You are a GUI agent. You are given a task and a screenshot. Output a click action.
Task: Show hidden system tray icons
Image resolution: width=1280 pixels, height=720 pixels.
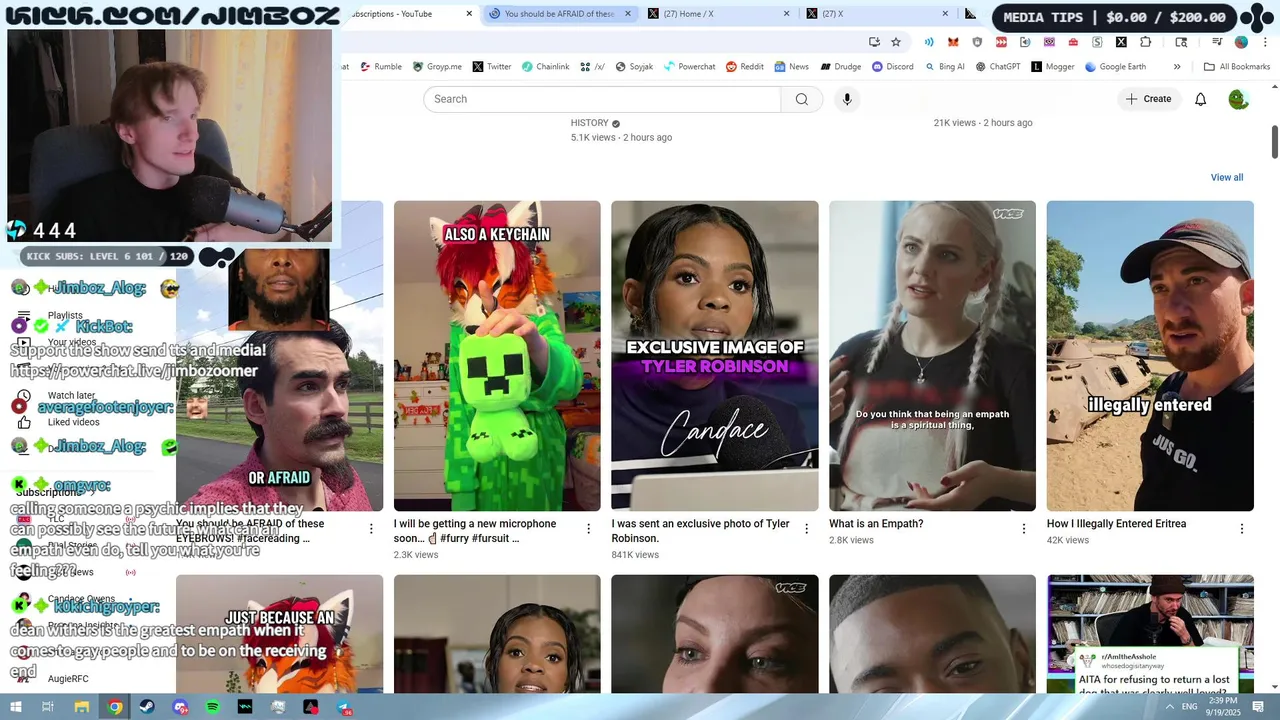pyautogui.click(x=1170, y=707)
